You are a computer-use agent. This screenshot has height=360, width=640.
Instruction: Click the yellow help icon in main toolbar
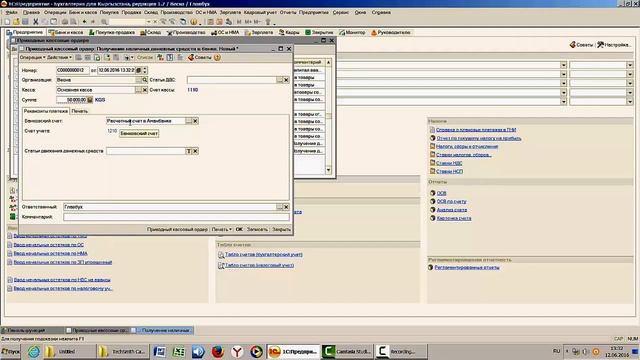click(194, 22)
